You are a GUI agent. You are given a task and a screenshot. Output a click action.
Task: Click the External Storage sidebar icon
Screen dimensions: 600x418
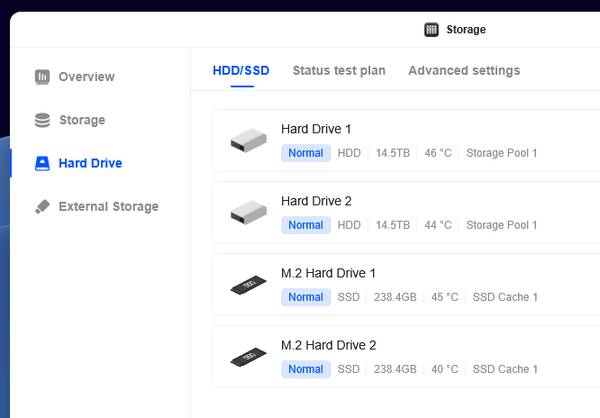click(x=42, y=207)
